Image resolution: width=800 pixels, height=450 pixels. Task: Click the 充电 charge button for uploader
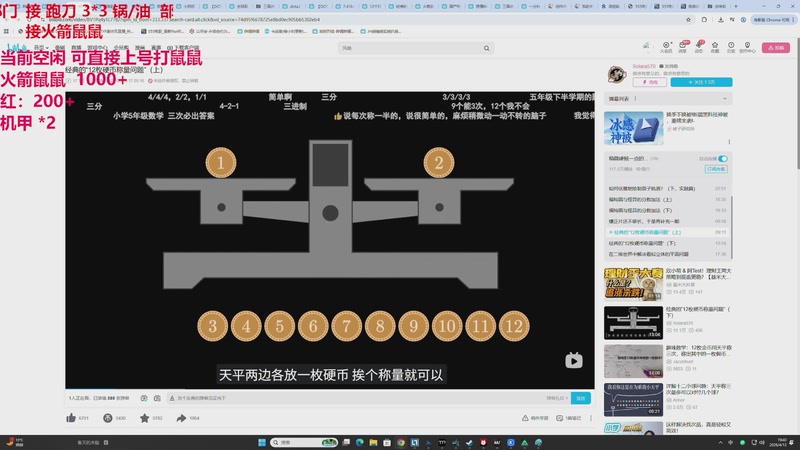(x=649, y=82)
